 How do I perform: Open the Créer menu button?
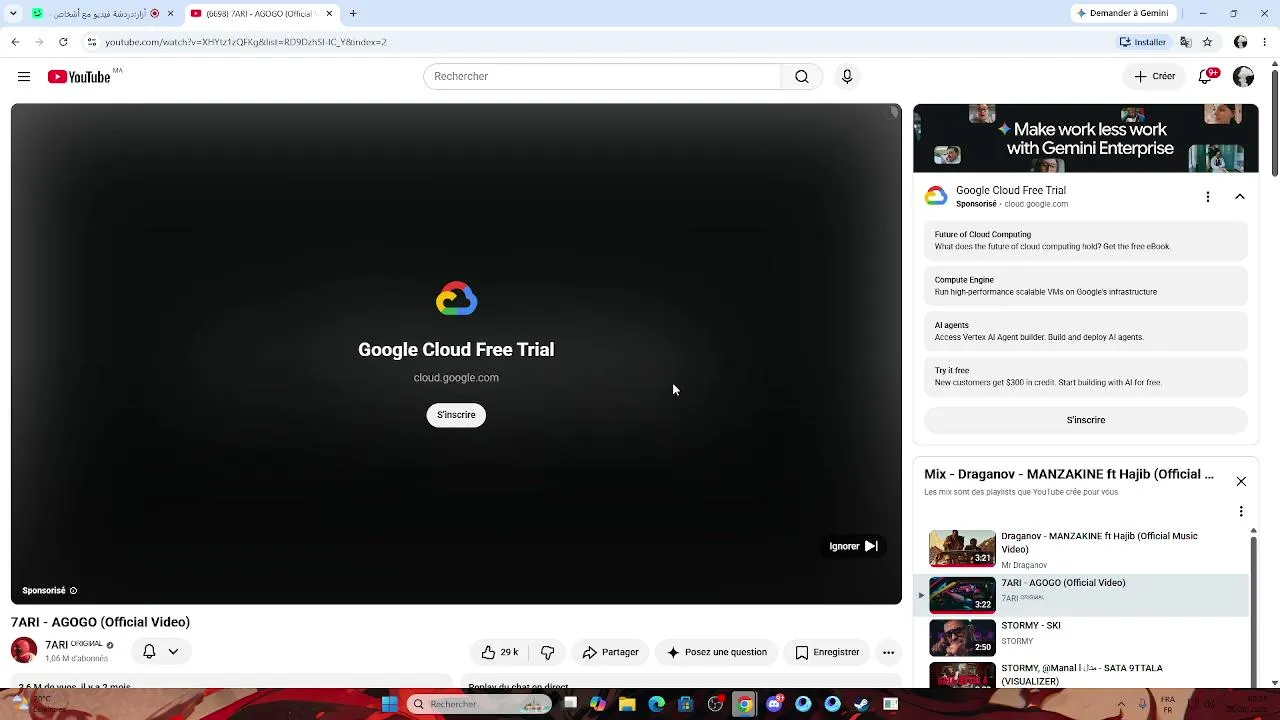click(x=1154, y=77)
